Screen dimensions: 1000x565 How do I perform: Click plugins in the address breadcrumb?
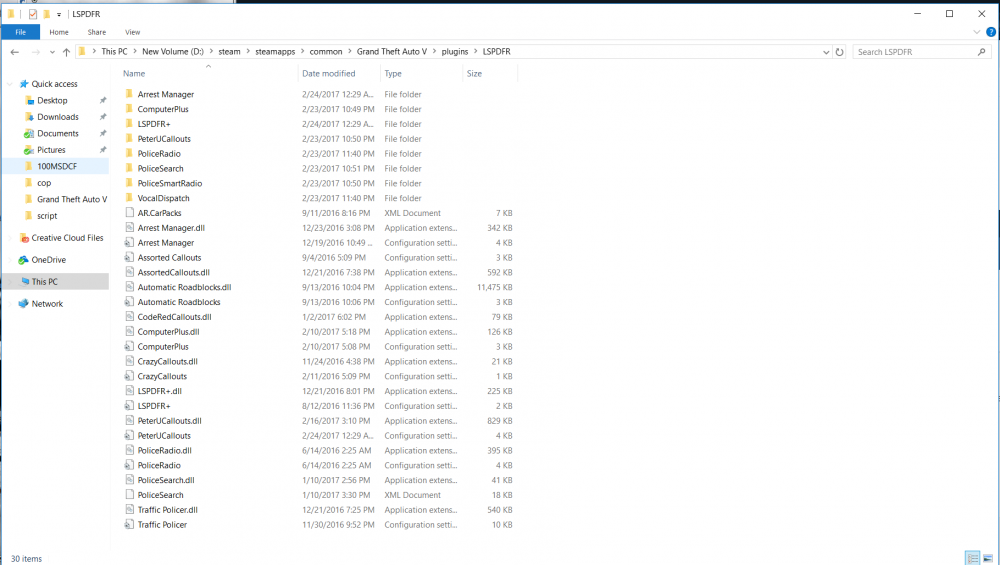[x=455, y=52]
